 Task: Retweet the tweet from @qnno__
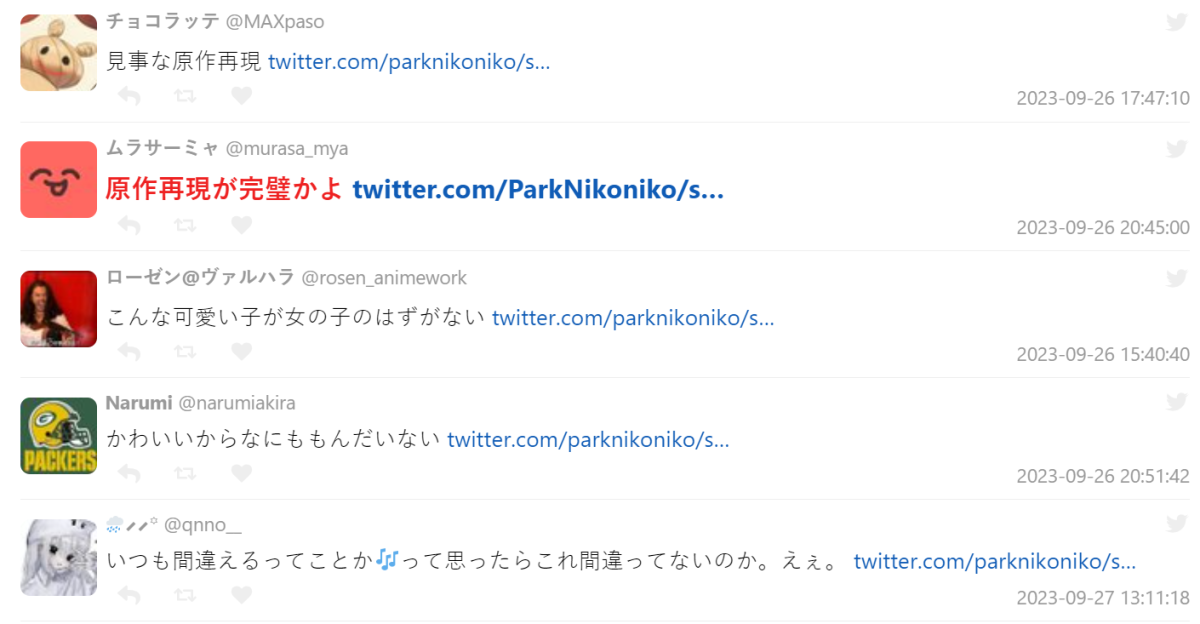185,595
